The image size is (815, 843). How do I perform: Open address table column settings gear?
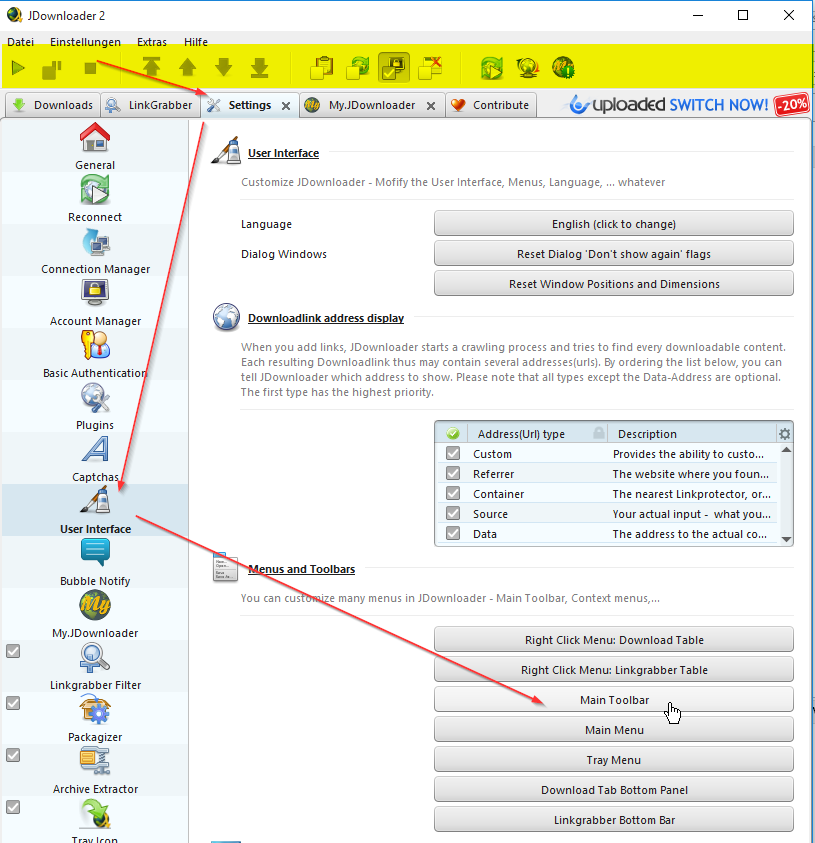(x=784, y=433)
